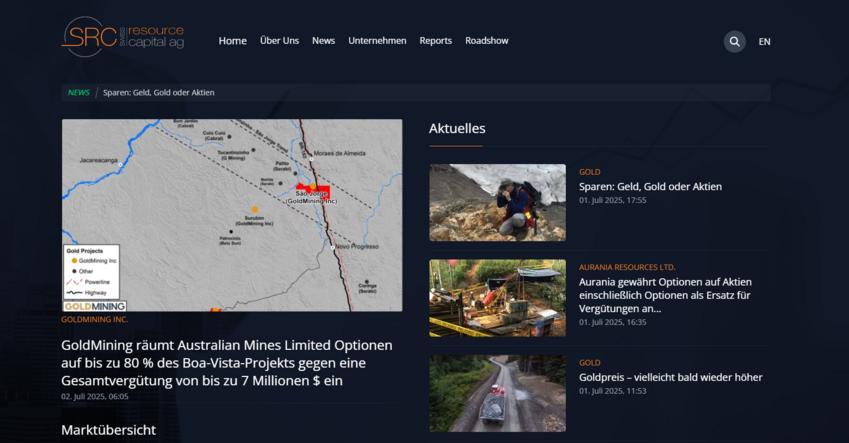Open the Über Uns menu
The height and width of the screenshot is (443, 849).
[279, 41]
